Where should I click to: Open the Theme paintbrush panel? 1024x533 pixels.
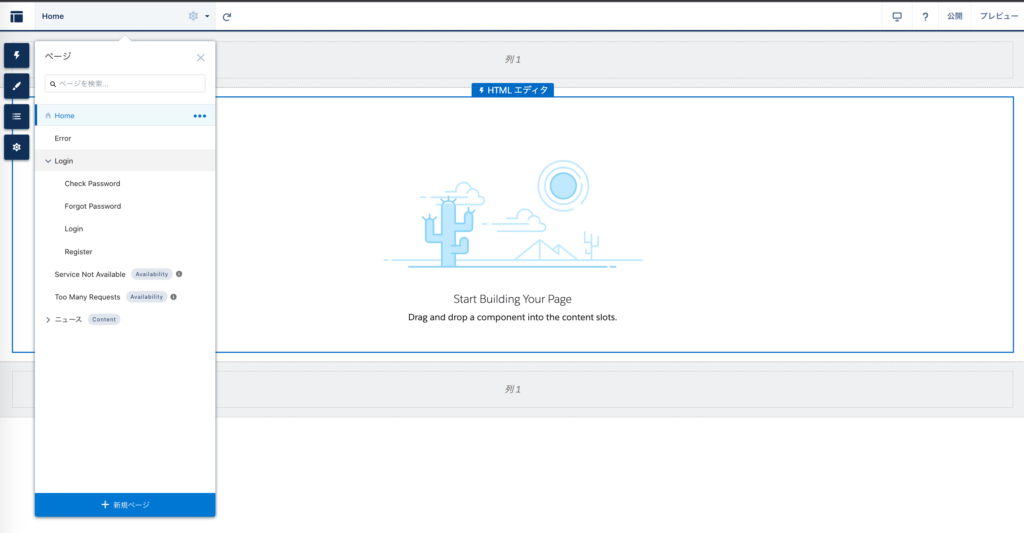(x=16, y=86)
